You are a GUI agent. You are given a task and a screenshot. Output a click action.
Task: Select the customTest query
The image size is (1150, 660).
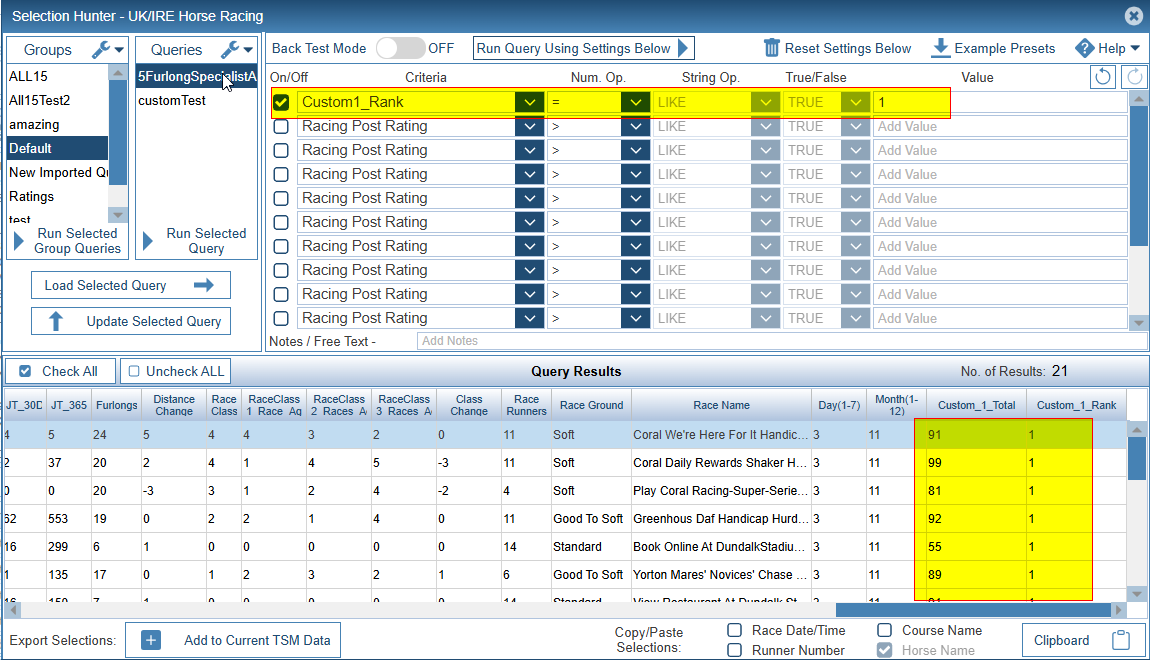172,100
